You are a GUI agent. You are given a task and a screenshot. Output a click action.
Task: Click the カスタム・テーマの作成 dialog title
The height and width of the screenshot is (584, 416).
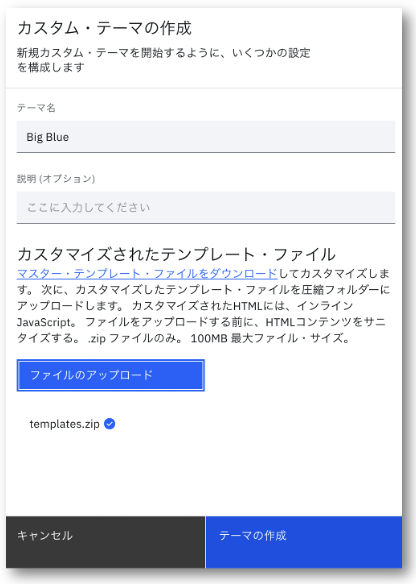(104, 28)
